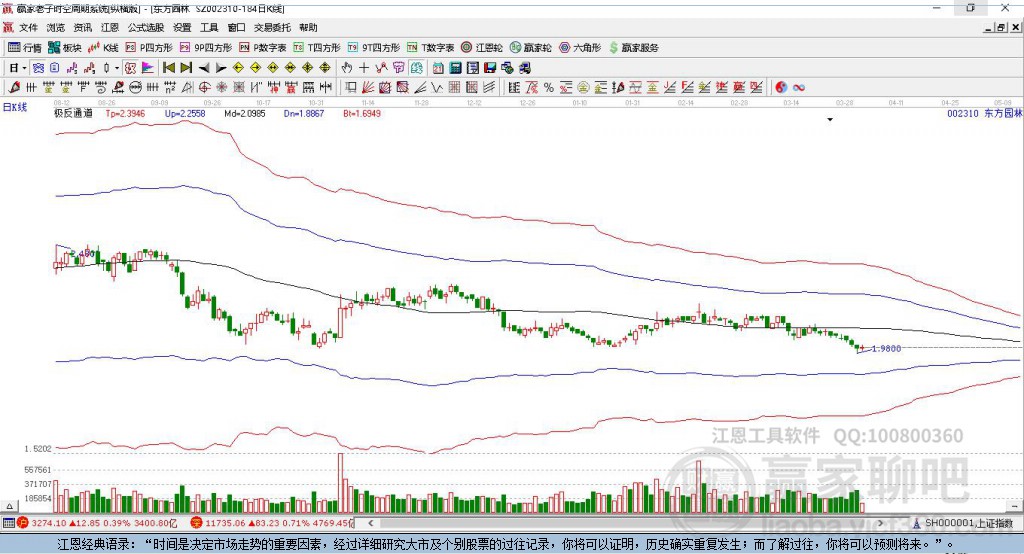
Task: Click the red floppy disk save icon
Action: pyautogui.click(x=490, y=68)
